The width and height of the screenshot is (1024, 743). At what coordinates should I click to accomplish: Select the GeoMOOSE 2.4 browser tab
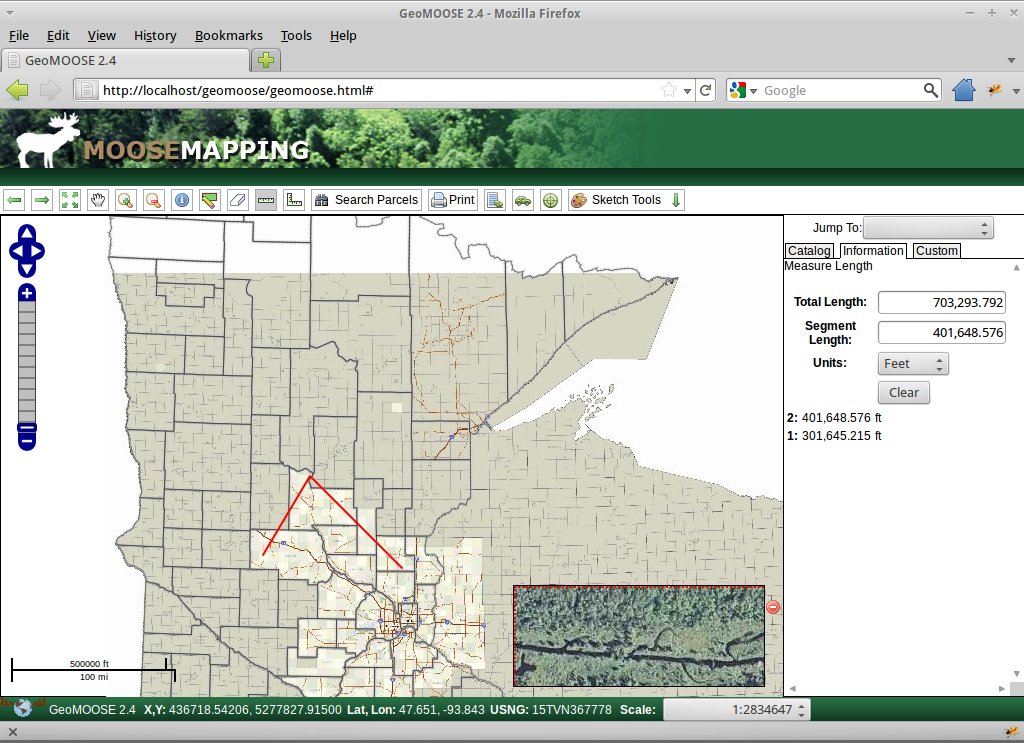125,60
